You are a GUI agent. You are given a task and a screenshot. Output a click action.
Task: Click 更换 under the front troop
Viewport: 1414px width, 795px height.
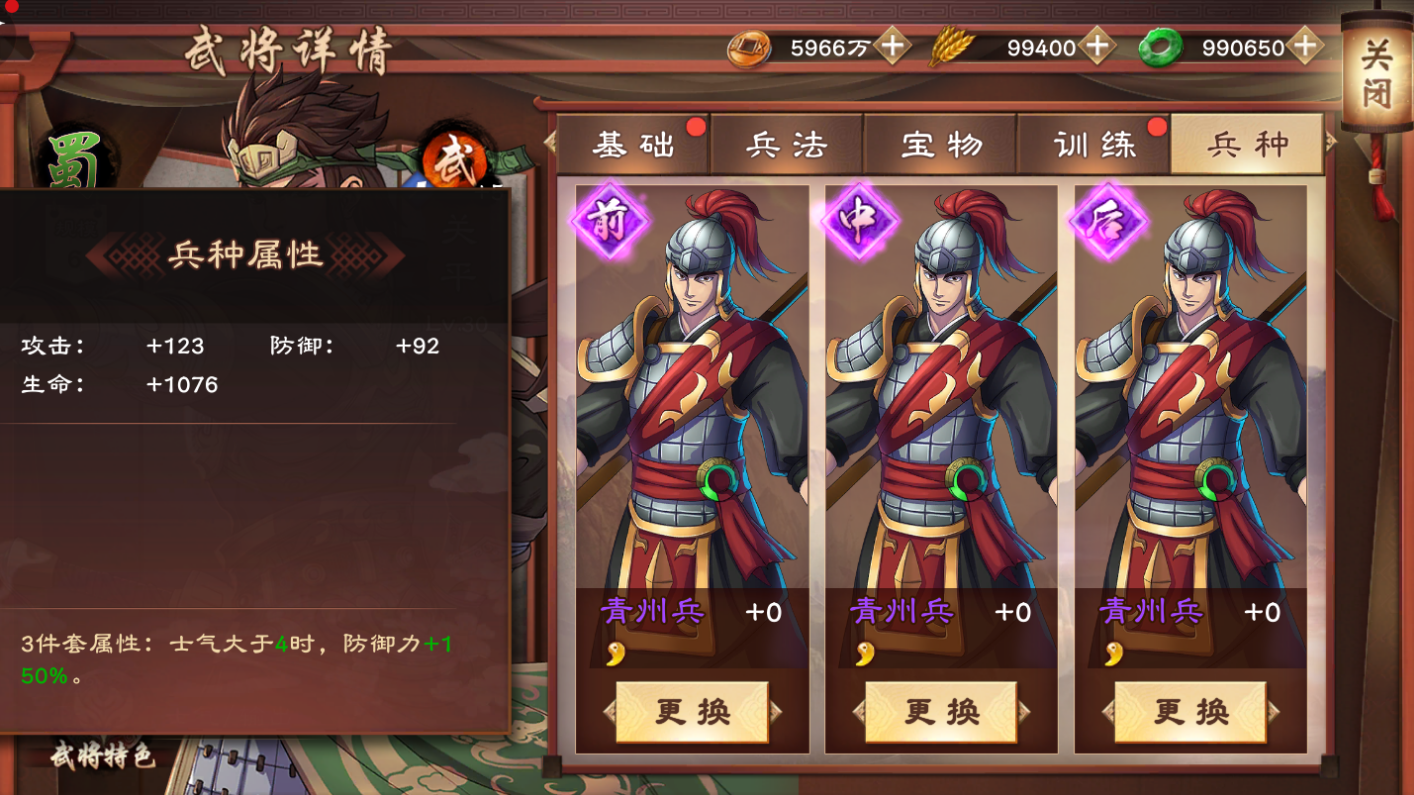pos(692,712)
